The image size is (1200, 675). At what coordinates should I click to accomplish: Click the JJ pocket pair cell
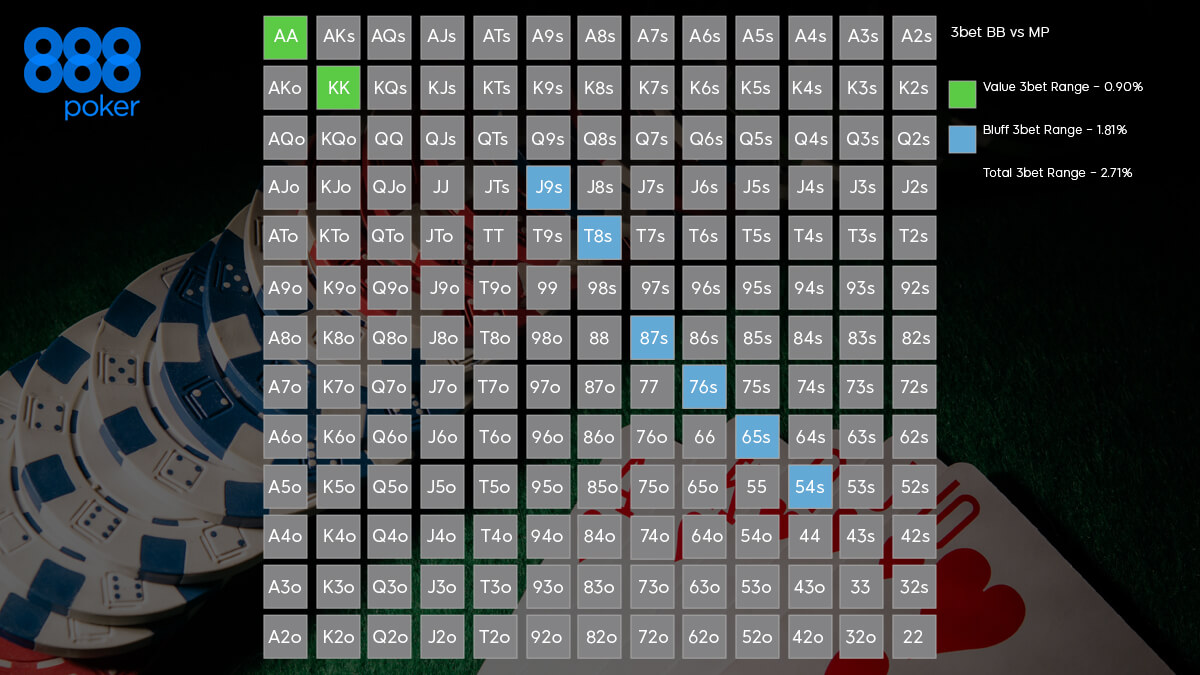(442, 187)
